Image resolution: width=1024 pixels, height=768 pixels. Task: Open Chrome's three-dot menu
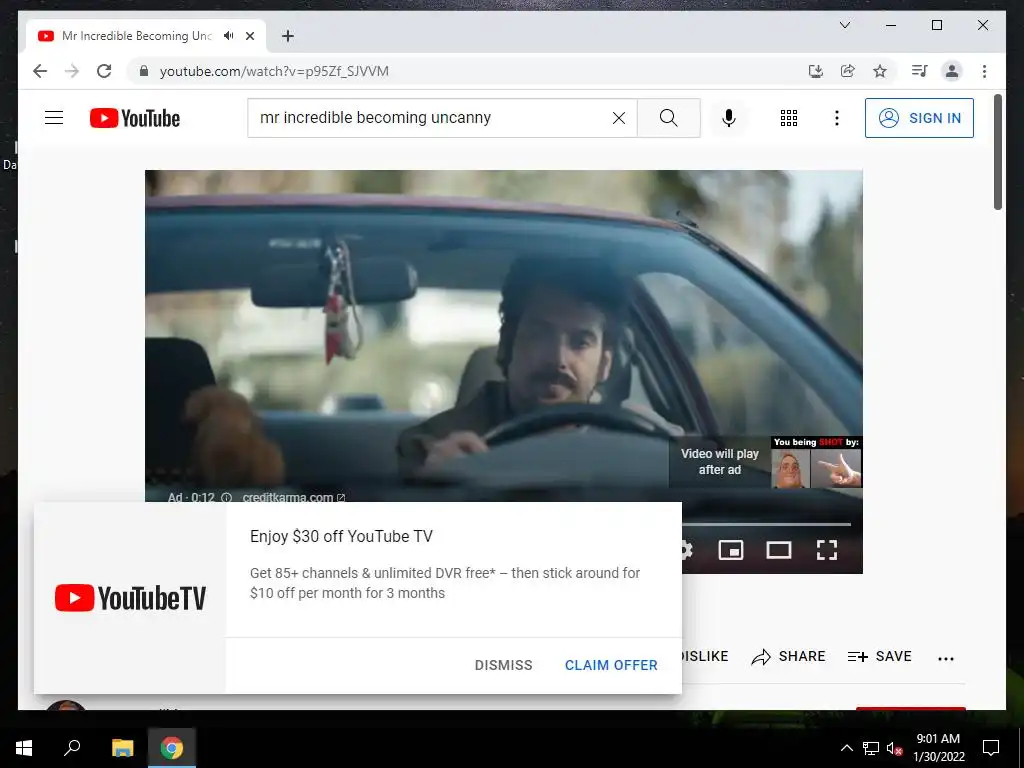coord(984,71)
